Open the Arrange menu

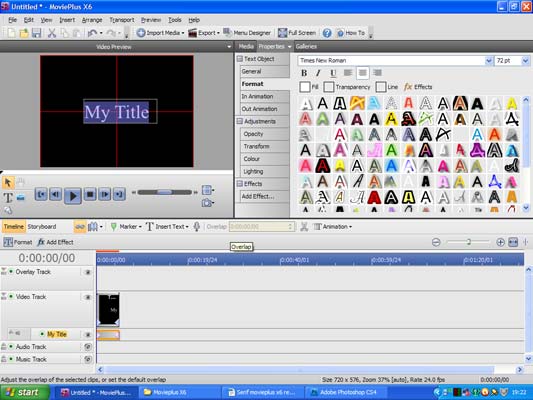92,20
